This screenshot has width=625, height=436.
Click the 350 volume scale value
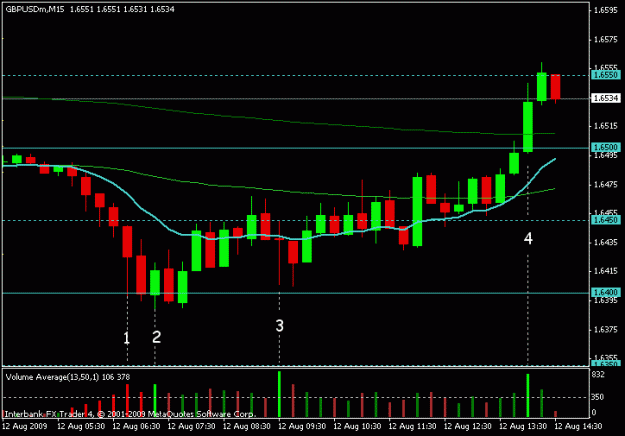[x=598, y=397]
